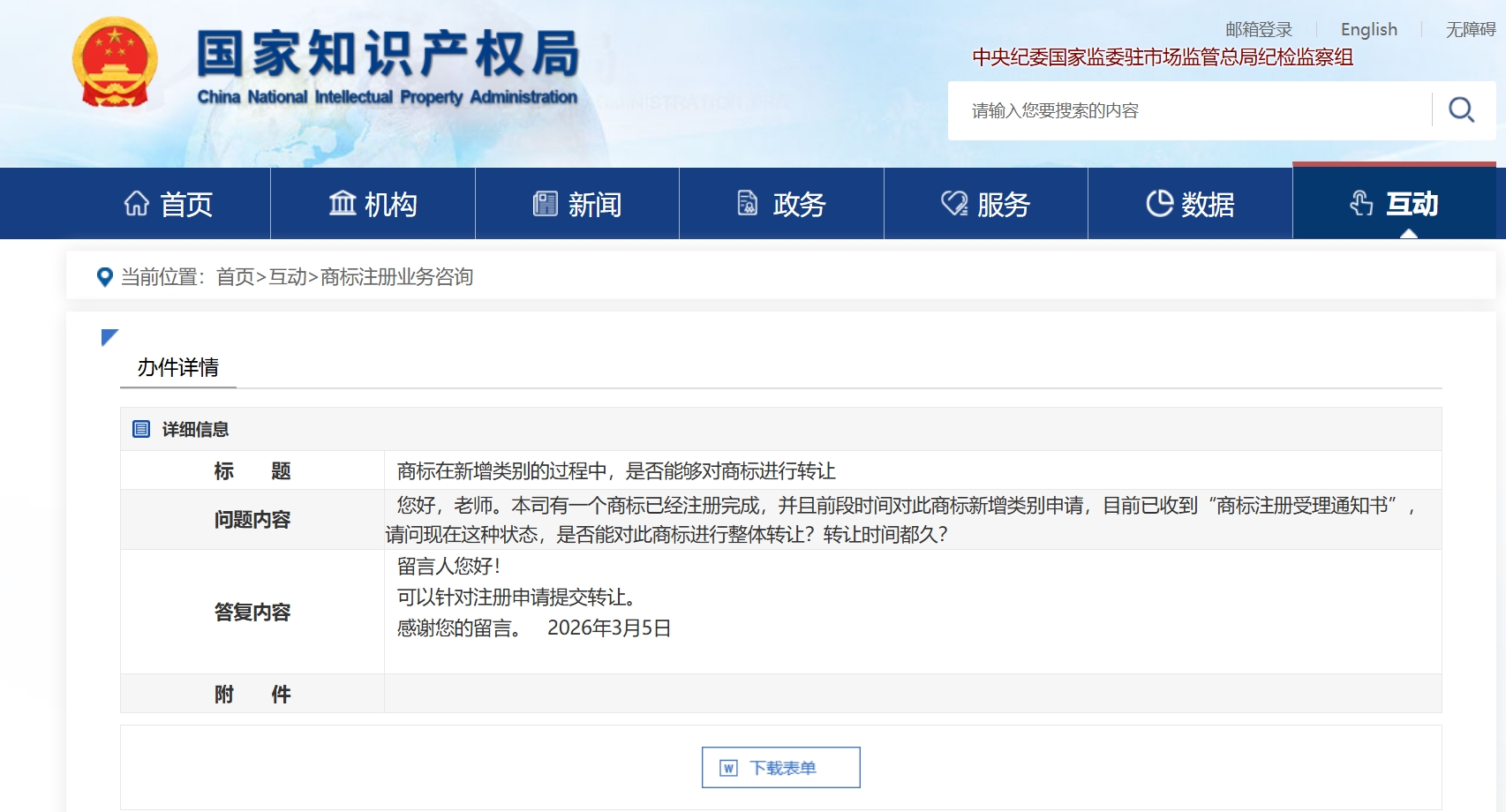The height and width of the screenshot is (812, 1506).
Task: Click the home icon in navigation bar
Action: click(137, 204)
